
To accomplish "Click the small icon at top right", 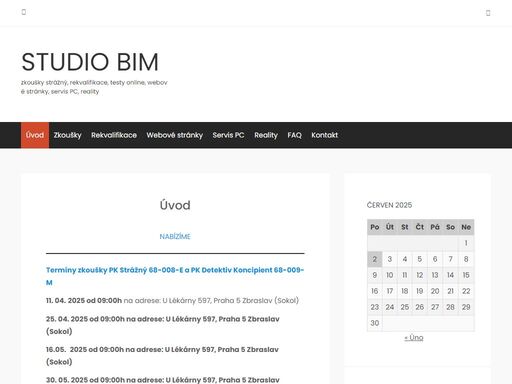I will coord(488,13).
